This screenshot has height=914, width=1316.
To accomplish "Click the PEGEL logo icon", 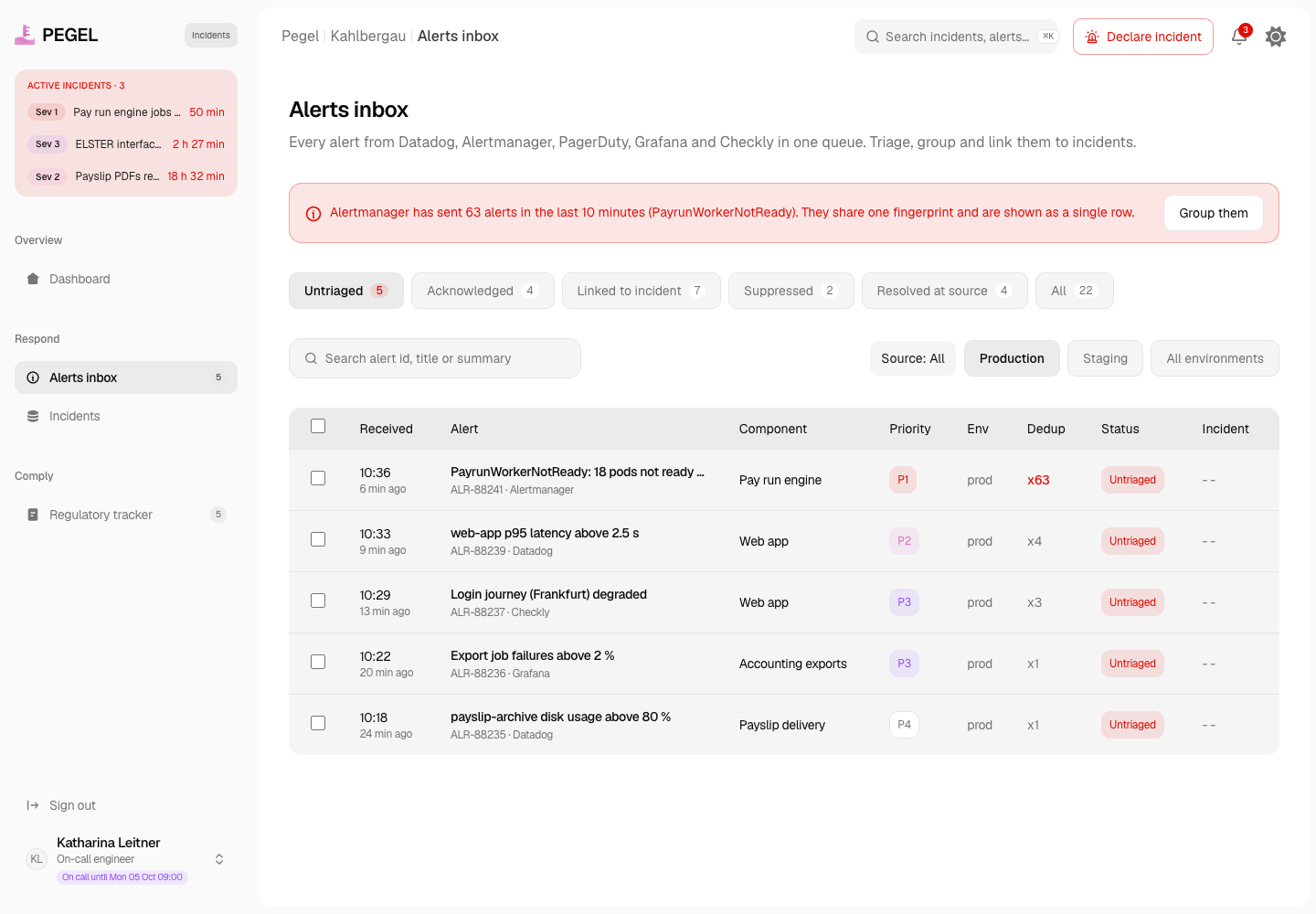I will click(x=25, y=35).
